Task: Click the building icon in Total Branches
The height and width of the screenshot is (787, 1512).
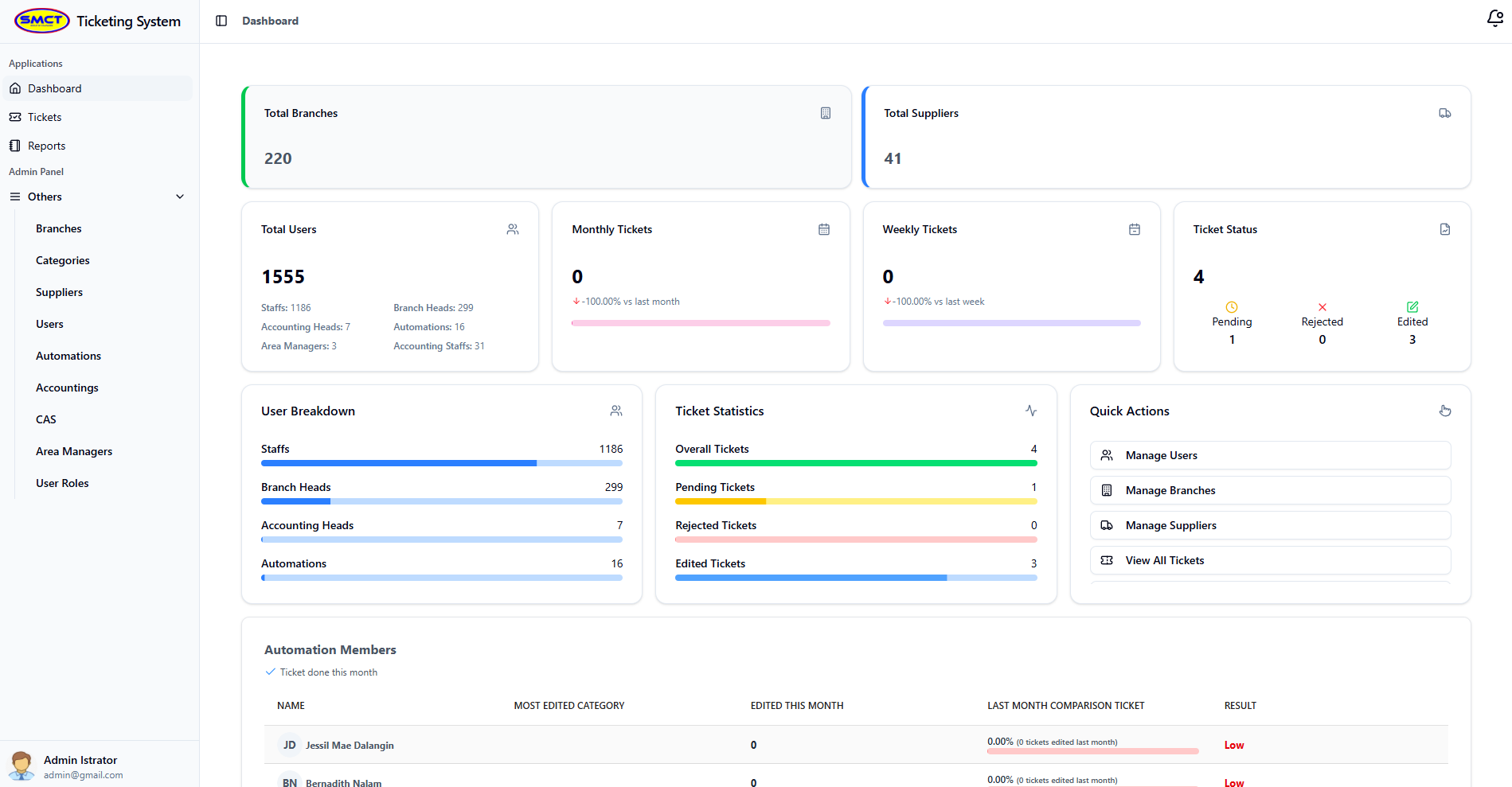Action: click(x=826, y=113)
